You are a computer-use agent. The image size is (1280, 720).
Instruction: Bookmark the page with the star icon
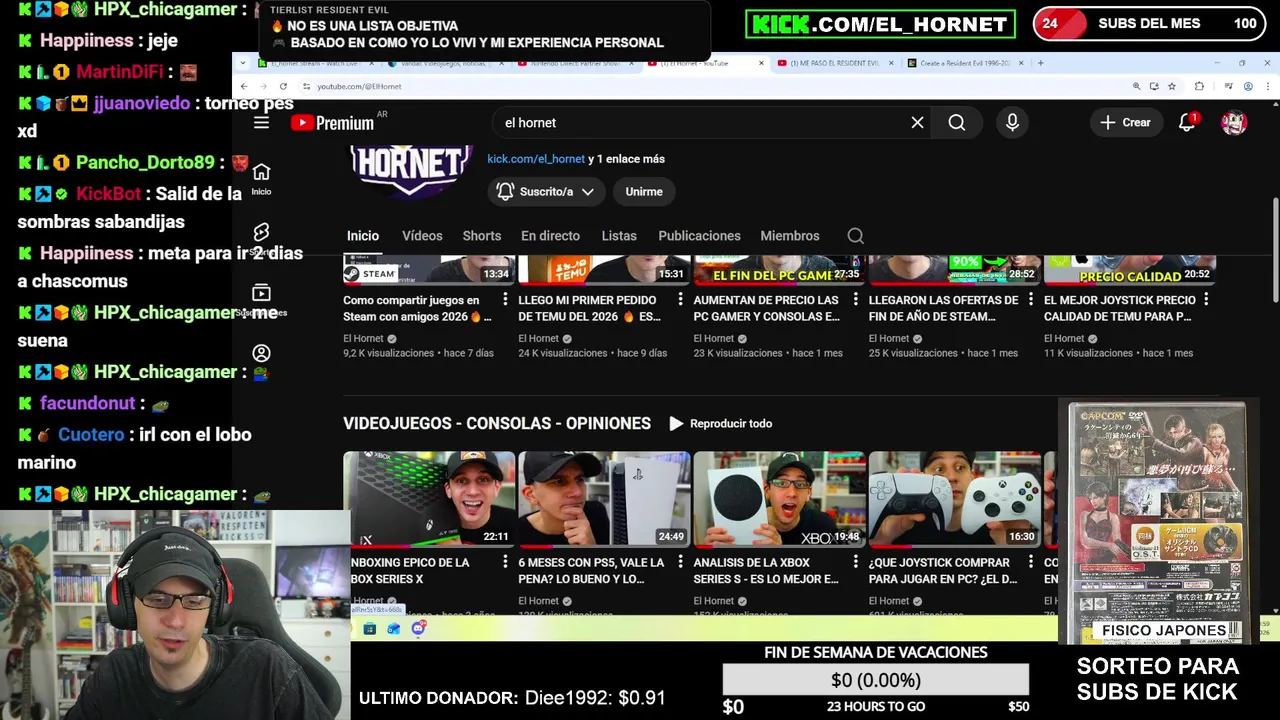coord(1172,86)
